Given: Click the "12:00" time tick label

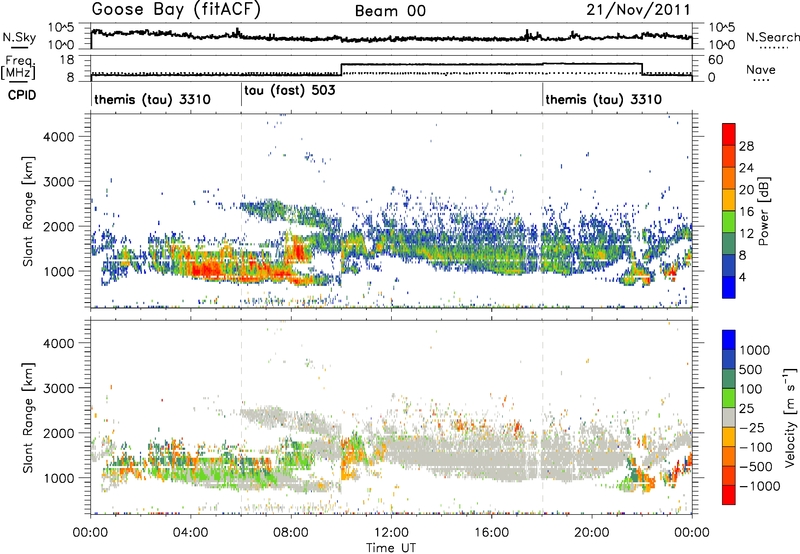Looking at the screenshot, I should (x=391, y=533).
